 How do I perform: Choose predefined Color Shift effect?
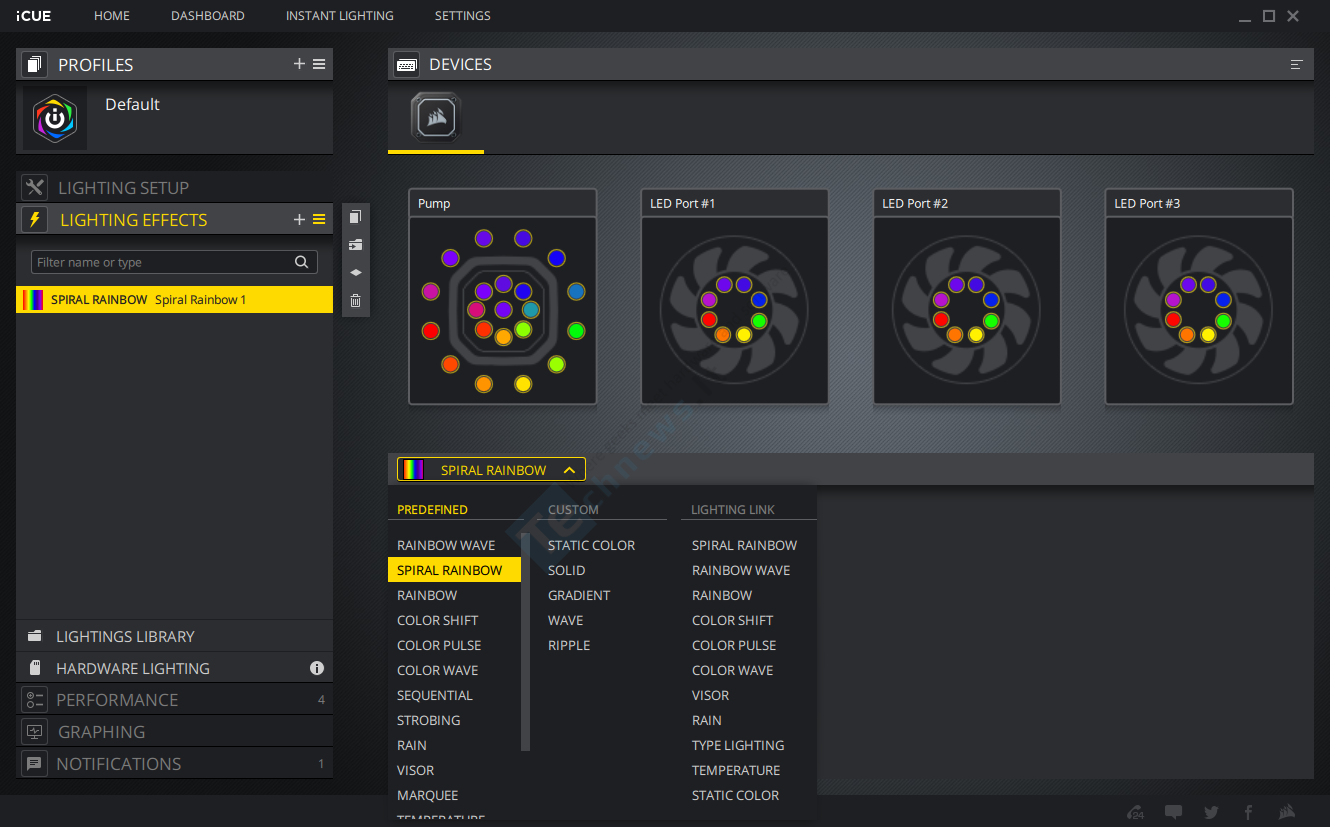coord(438,620)
